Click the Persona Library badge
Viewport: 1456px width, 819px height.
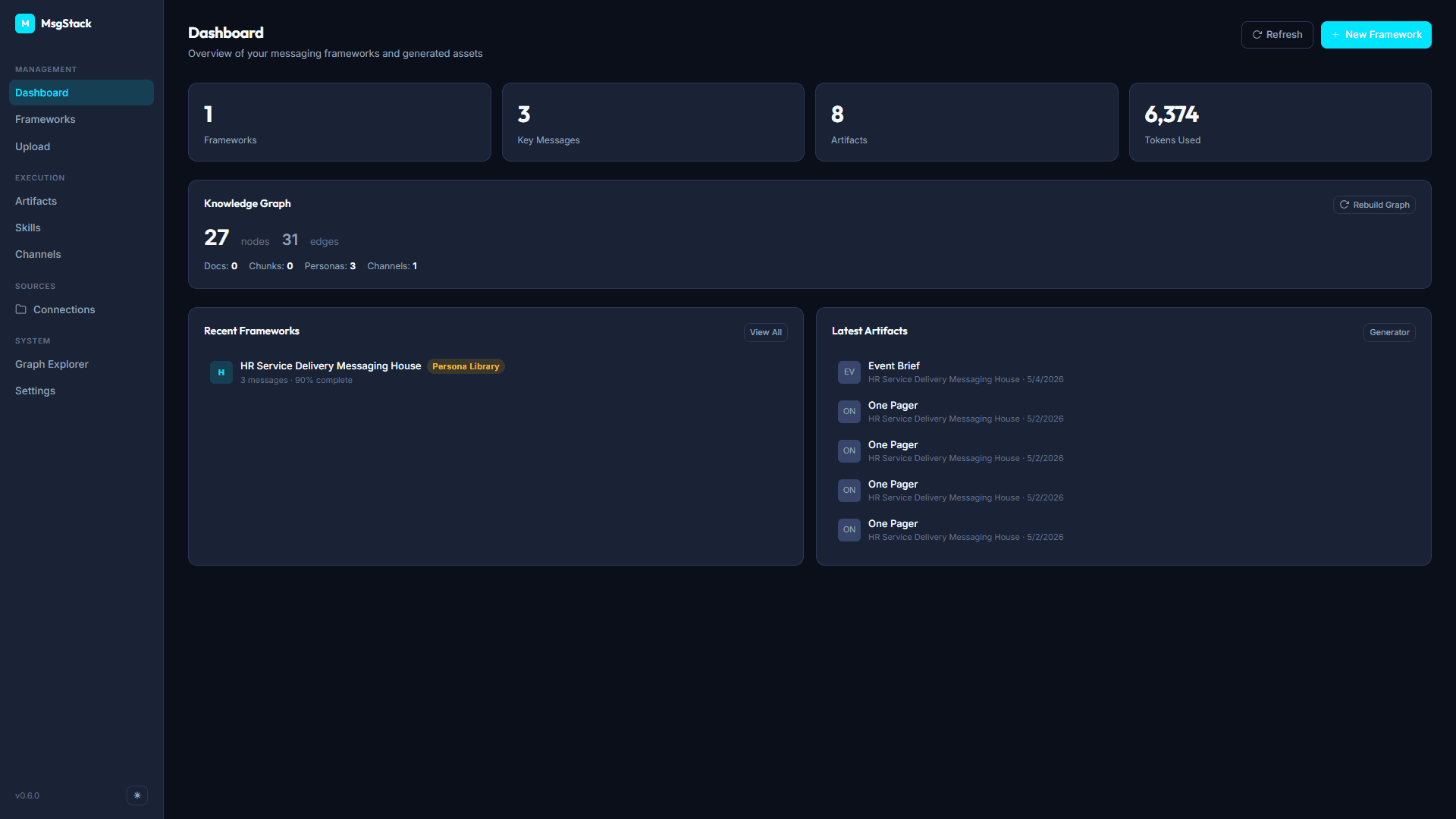(x=466, y=366)
